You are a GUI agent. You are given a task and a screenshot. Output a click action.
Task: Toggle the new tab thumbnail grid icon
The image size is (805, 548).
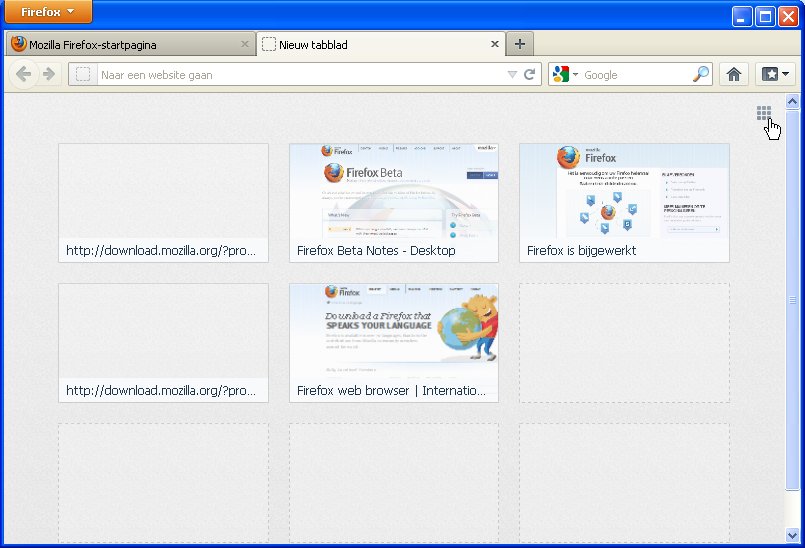coord(764,114)
